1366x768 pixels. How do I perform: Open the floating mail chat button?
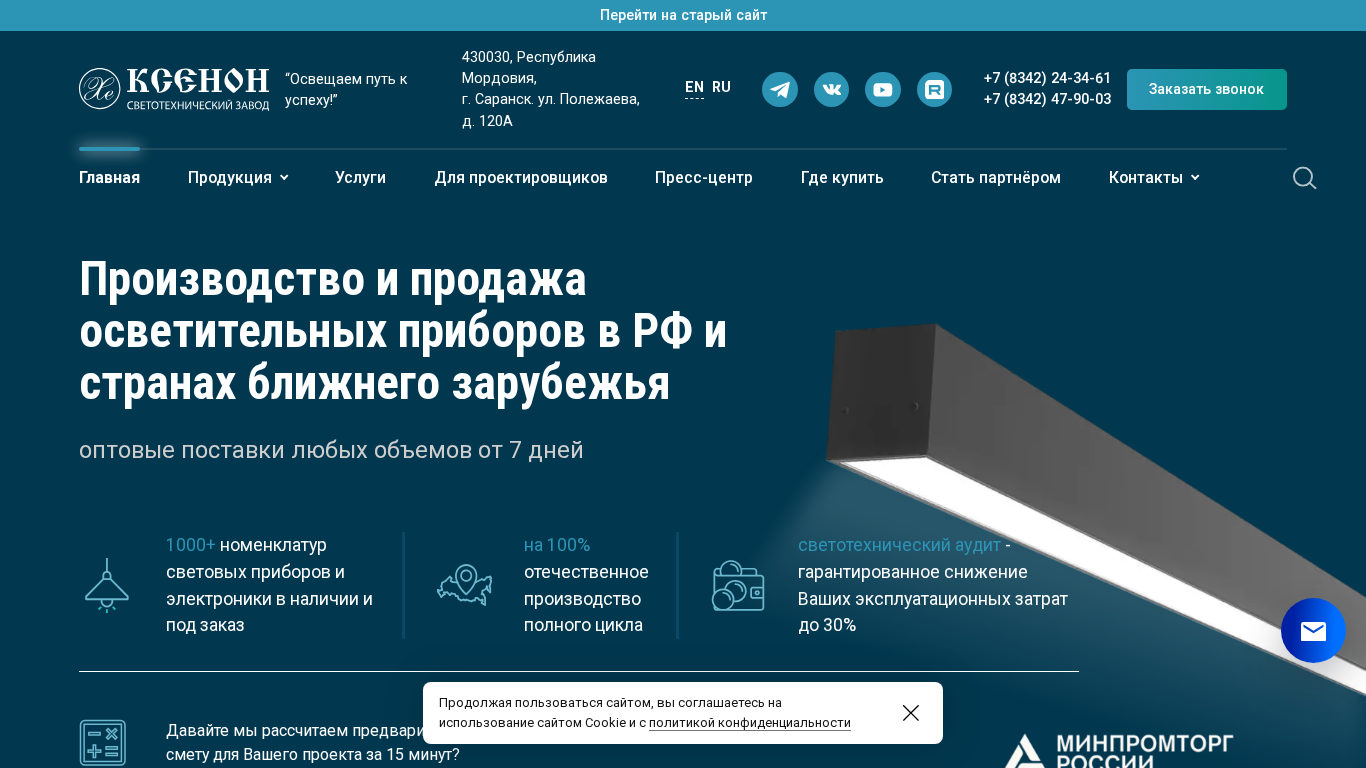(1313, 631)
